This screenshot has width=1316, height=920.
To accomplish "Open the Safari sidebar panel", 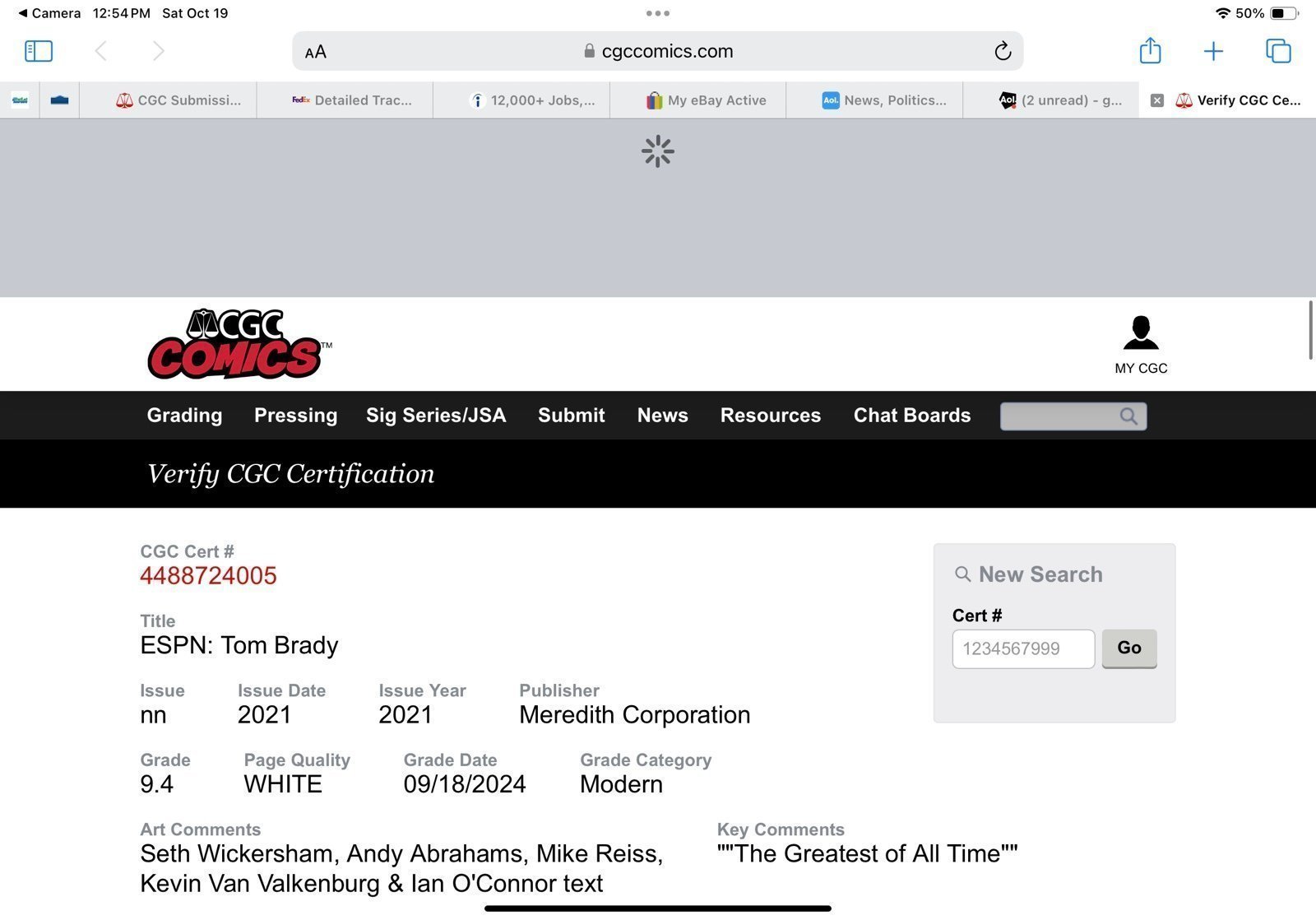I will [39, 51].
